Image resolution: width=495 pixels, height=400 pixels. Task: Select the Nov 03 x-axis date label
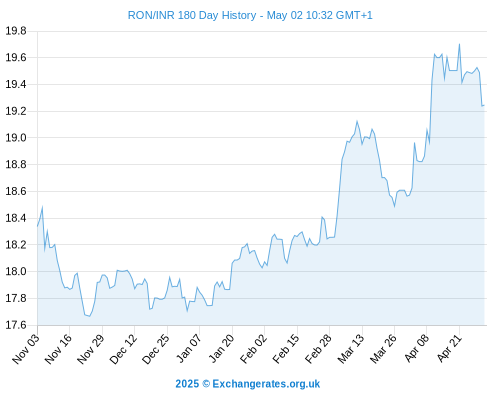point(26,348)
